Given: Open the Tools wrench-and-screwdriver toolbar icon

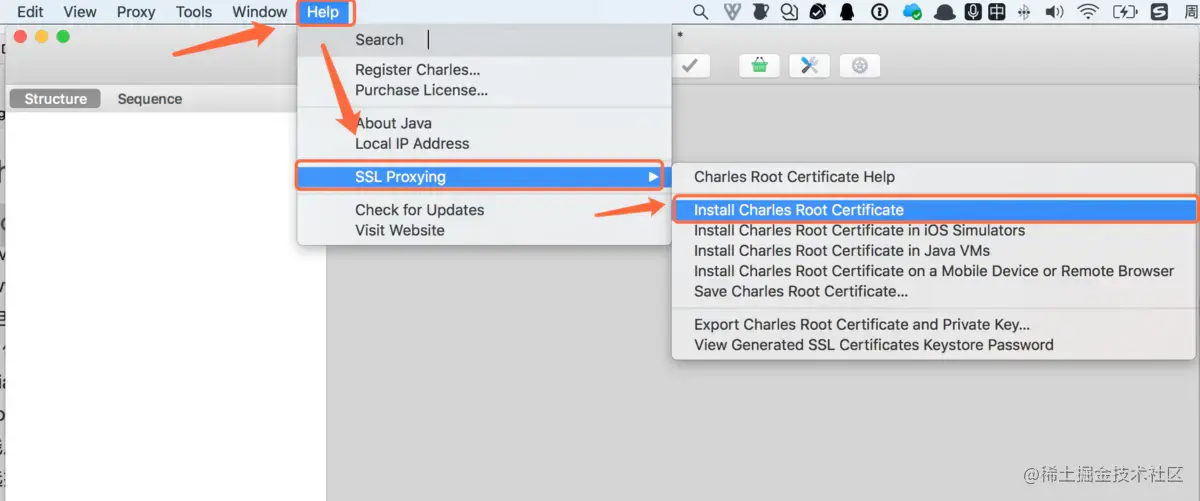Looking at the screenshot, I should tap(809, 65).
